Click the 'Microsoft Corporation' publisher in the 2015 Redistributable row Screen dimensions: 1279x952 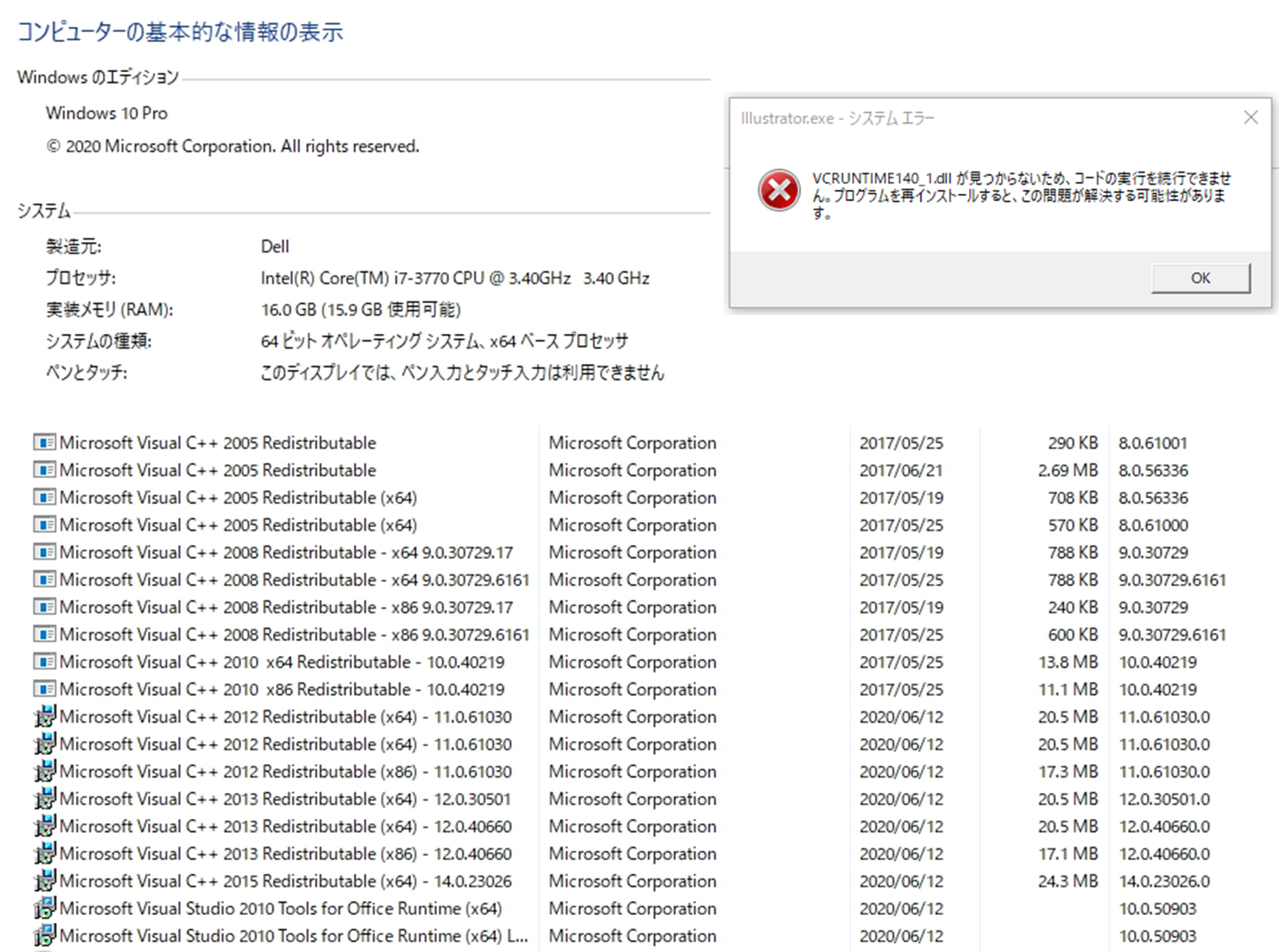click(x=633, y=882)
